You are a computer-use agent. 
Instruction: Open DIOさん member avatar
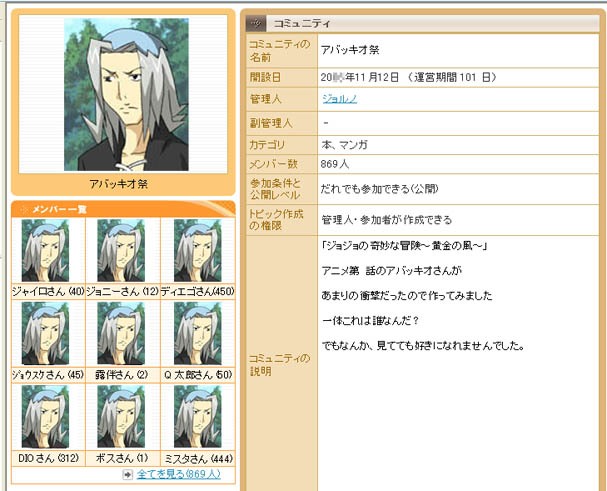tap(45, 417)
